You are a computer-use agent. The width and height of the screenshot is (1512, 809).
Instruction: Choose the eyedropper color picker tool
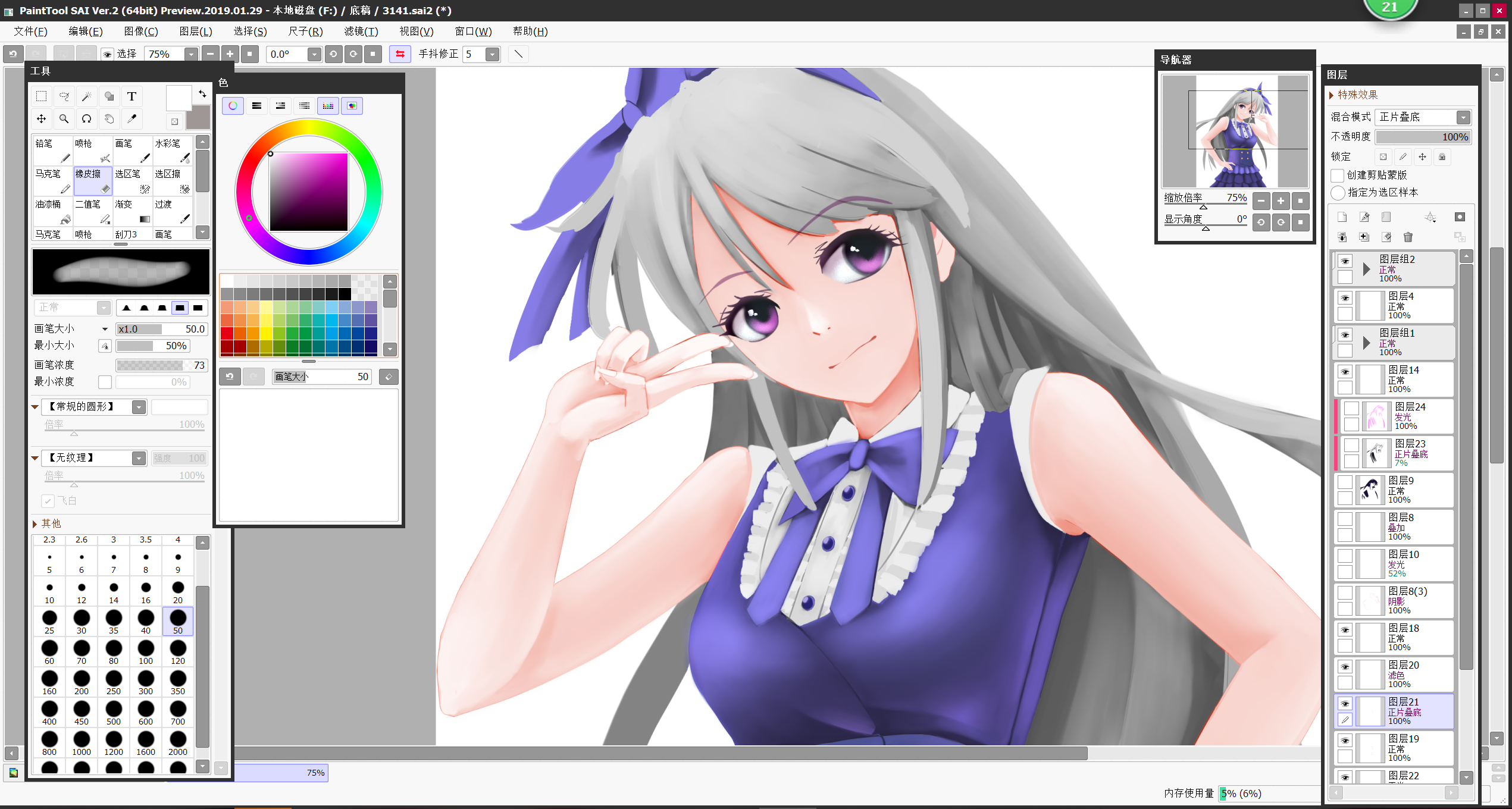[x=132, y=119]
